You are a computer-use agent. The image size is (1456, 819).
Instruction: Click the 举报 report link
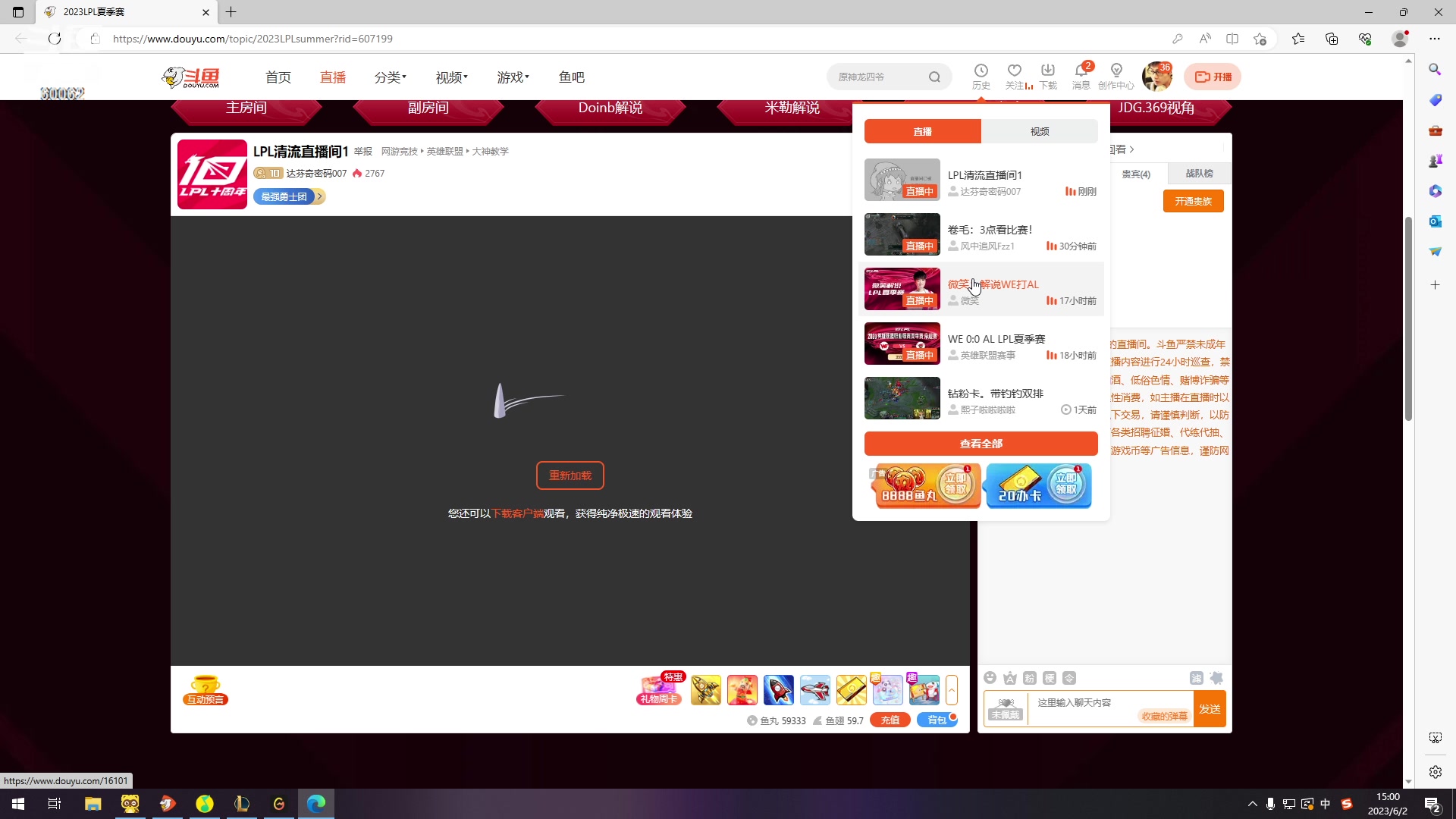point(363,152)
